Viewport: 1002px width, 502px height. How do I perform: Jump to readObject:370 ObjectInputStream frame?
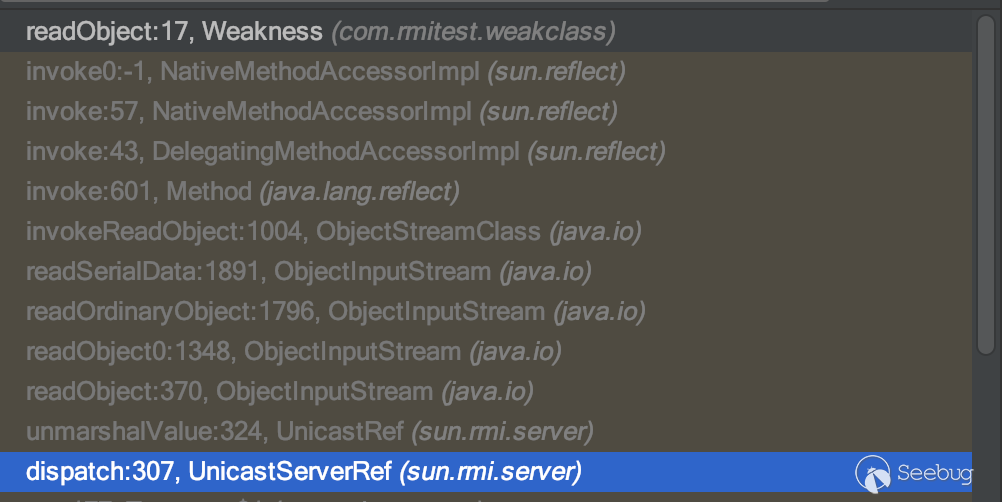(229, 391)
